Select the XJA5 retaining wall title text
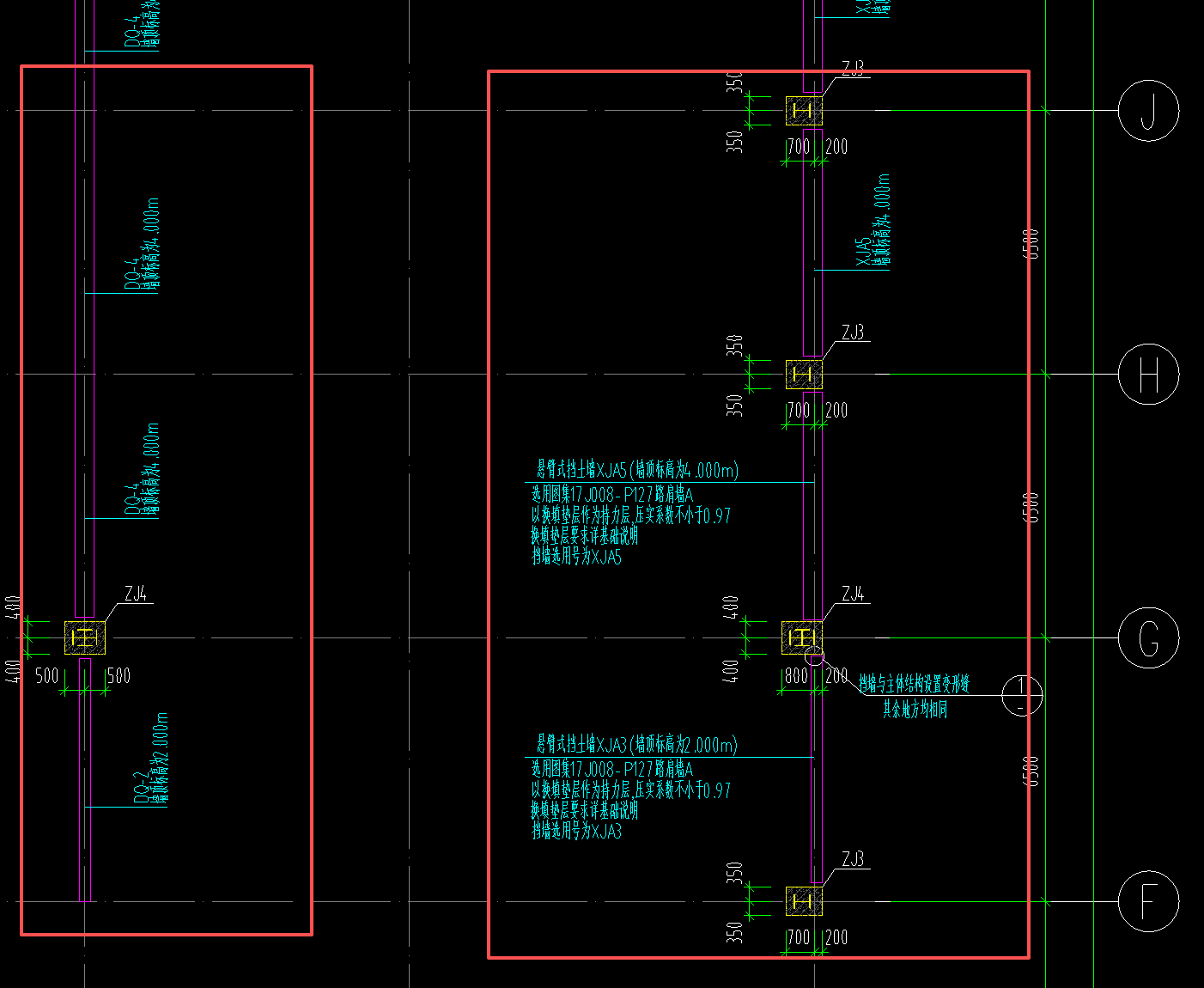Screen dimensions: 1204x988 (637, 470)
